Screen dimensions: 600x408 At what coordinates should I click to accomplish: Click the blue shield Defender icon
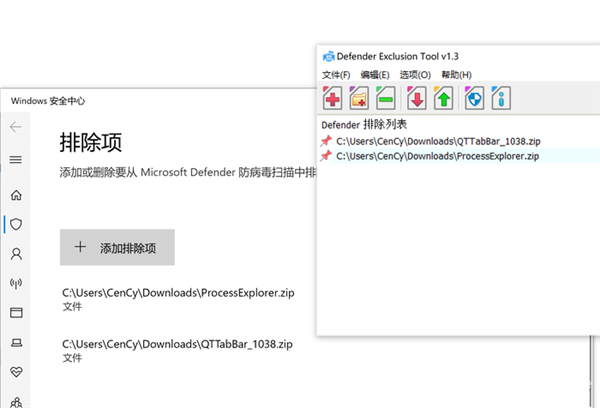coord(475,99)
